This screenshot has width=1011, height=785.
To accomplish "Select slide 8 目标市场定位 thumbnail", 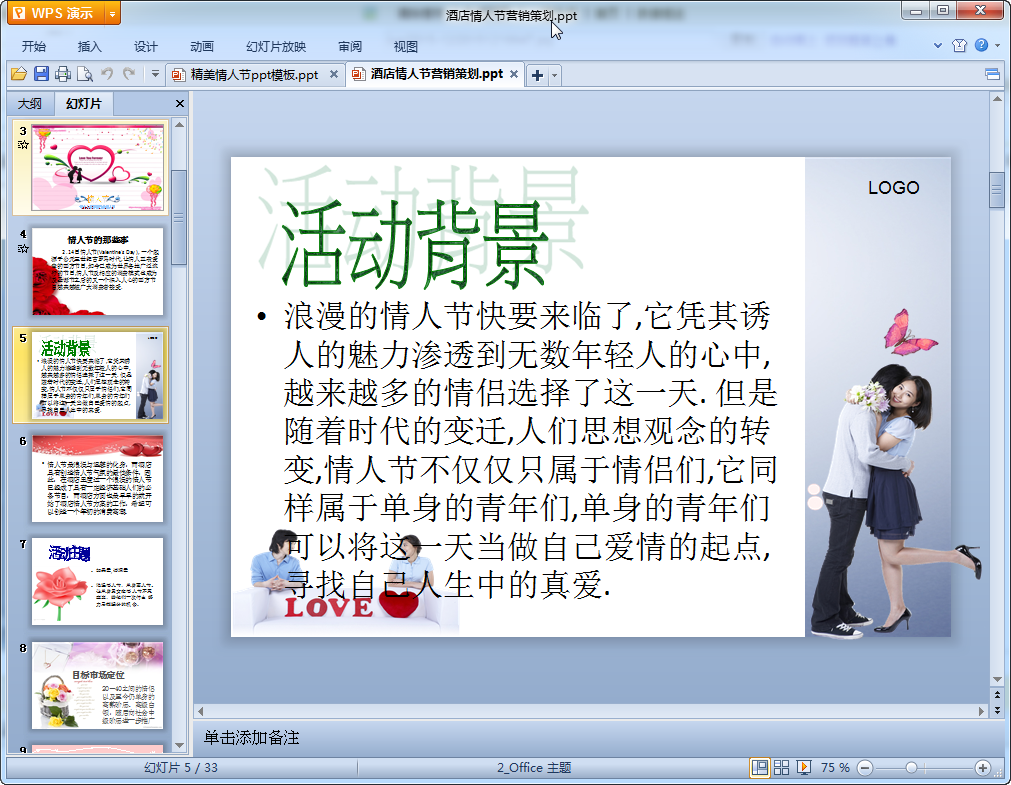I will tap(97, 685).
